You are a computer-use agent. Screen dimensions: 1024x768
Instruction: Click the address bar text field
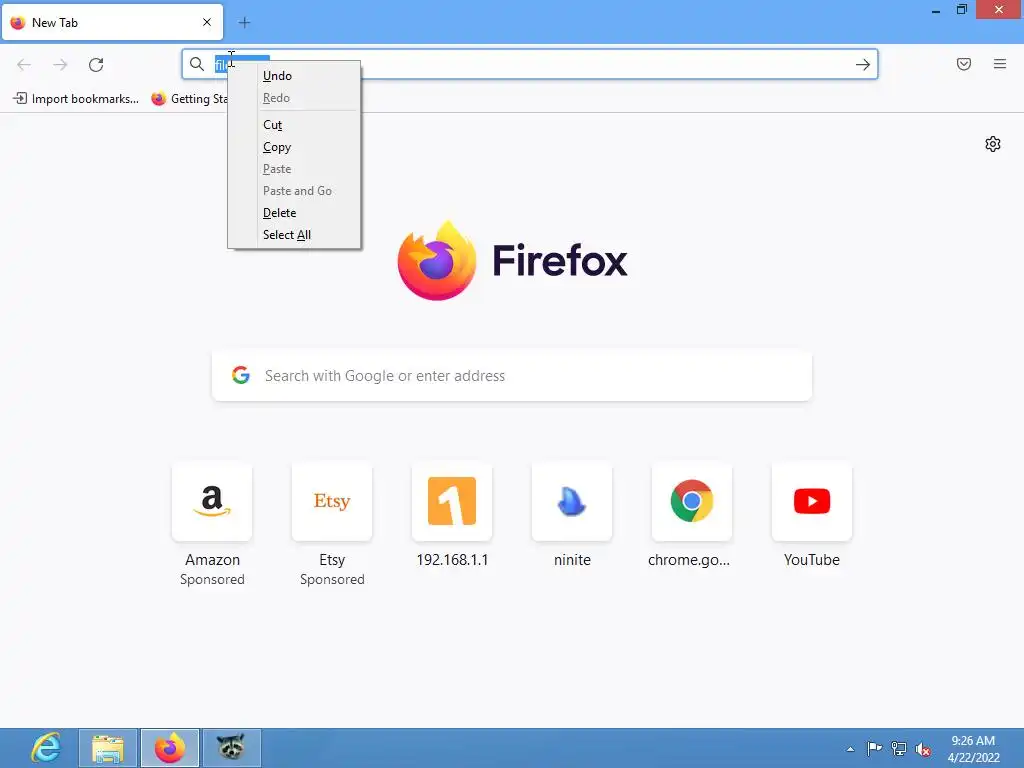point(530,64)
